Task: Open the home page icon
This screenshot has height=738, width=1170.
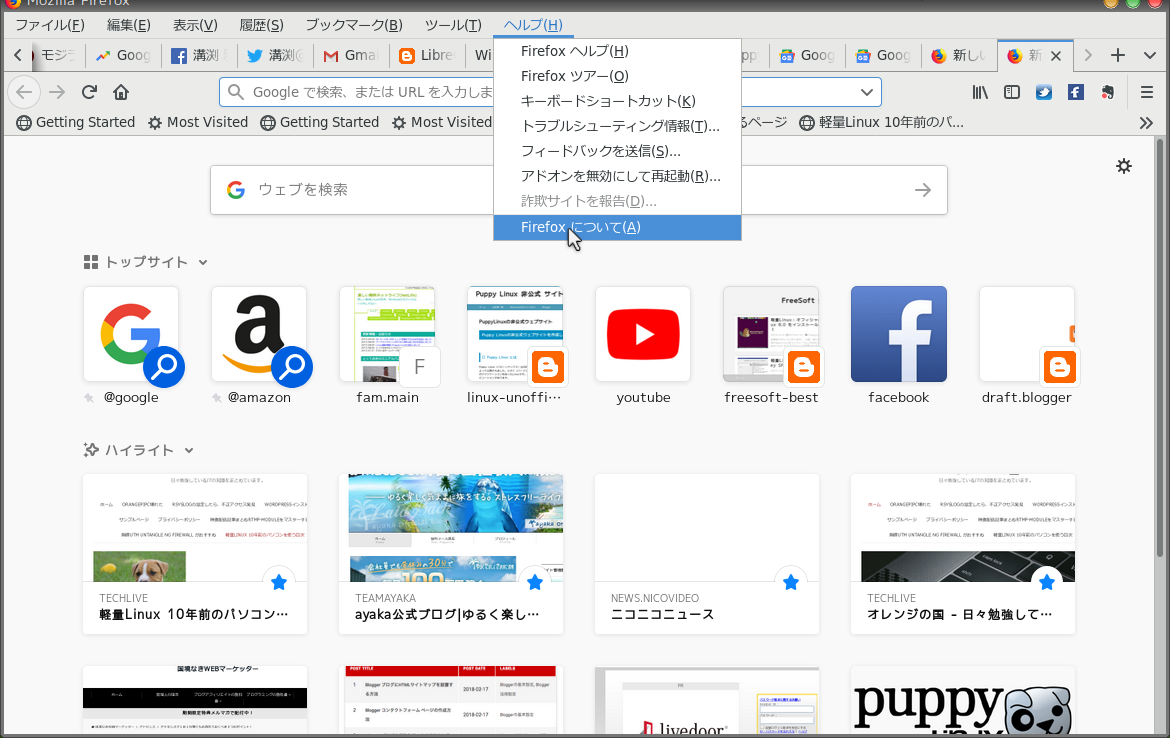Action: coord(121,93)
